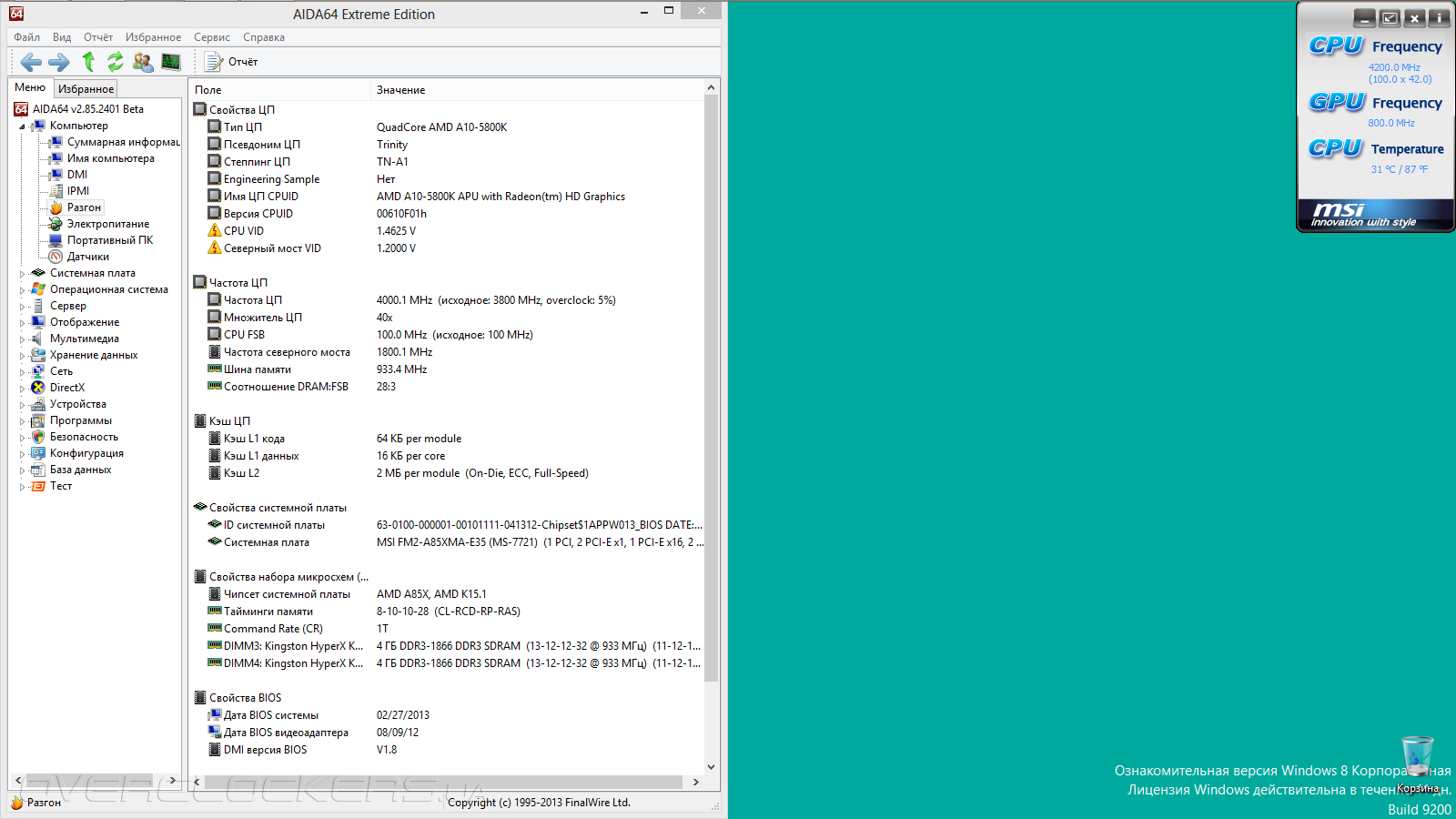This screenshot has height=819, width=1456.
Task: Expand the Хранение данных node
Action: pos(22,355)
